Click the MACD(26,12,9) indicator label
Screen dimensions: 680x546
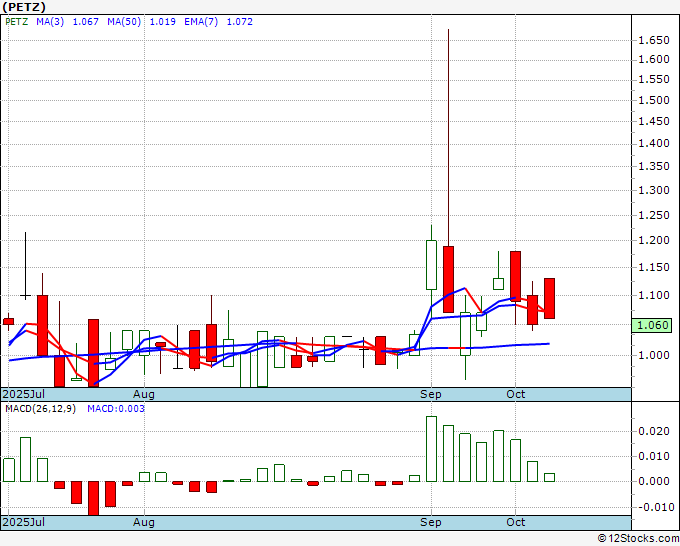pos(40,409)
